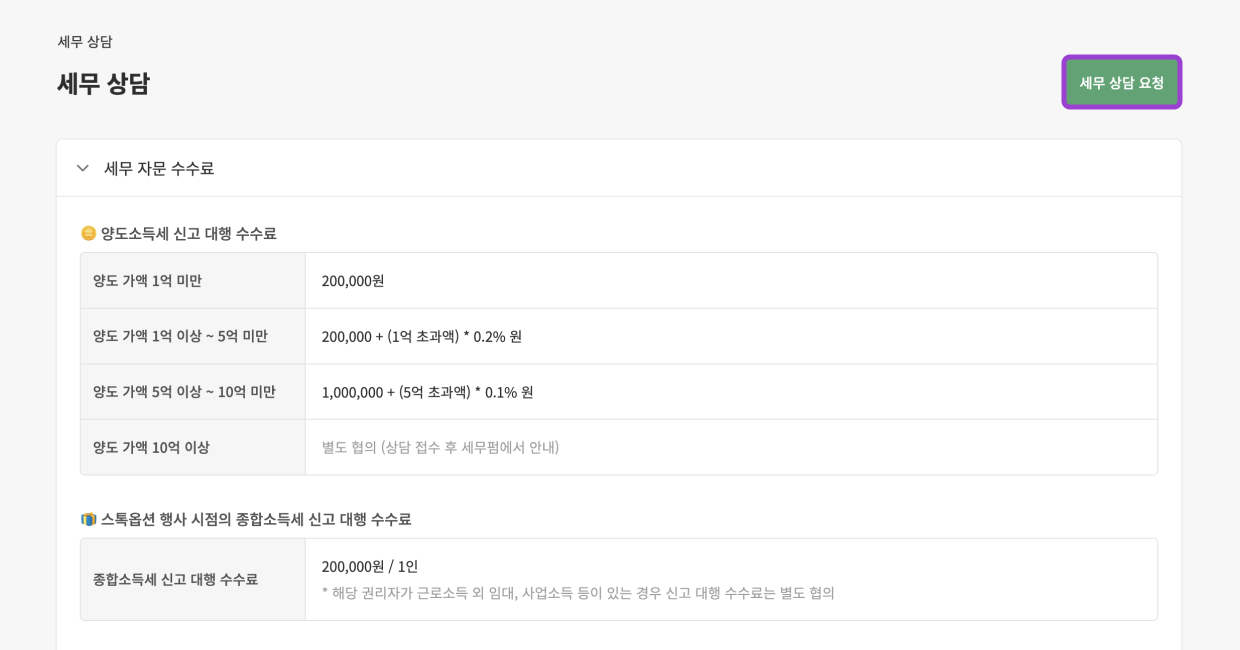
Task: Select the 양도 가액 1억 이상 ~ 5억 미만 label
Action: tap(180, 335)
